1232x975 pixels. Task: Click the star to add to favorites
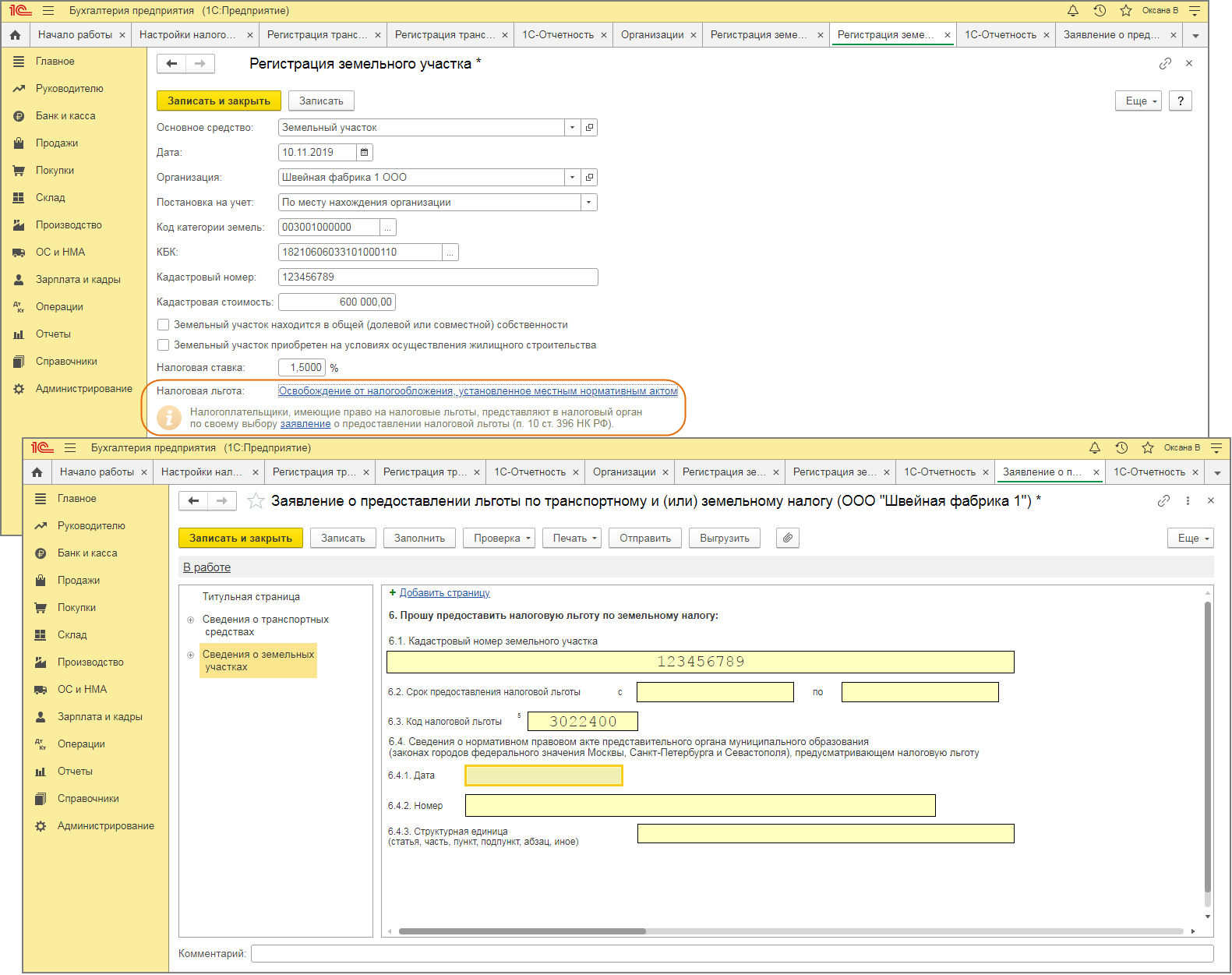point(256,501)
